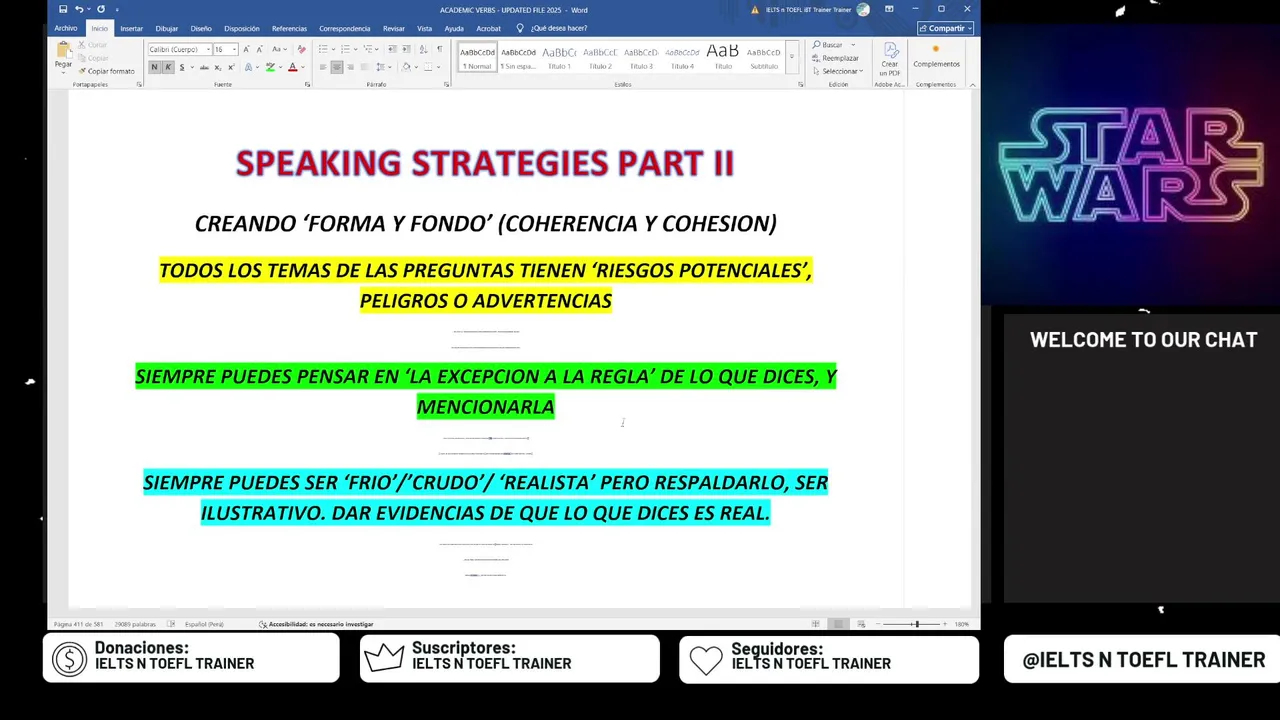Apply strikethrough formatting

pyautogui.click(x=204, y=67)
